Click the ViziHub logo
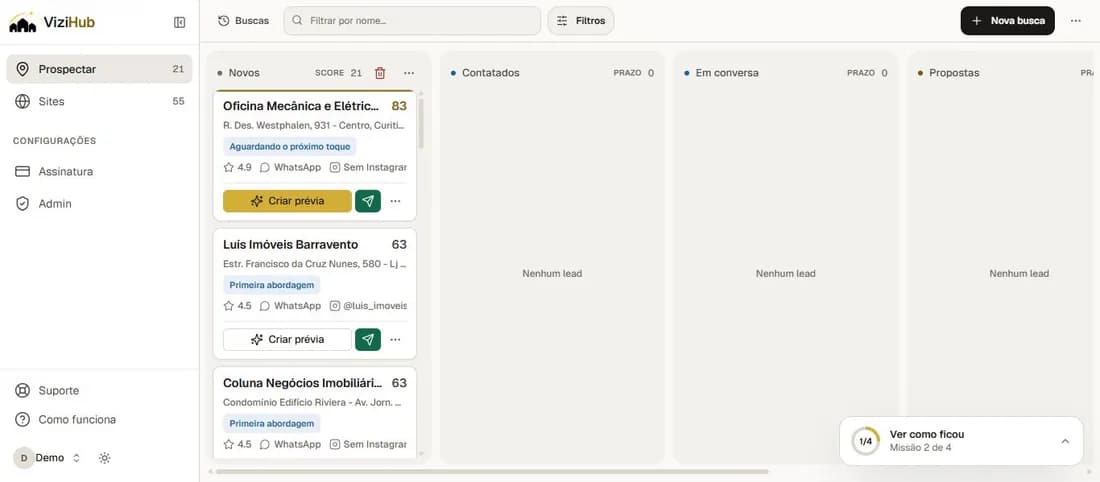 (x=52, y=22)
